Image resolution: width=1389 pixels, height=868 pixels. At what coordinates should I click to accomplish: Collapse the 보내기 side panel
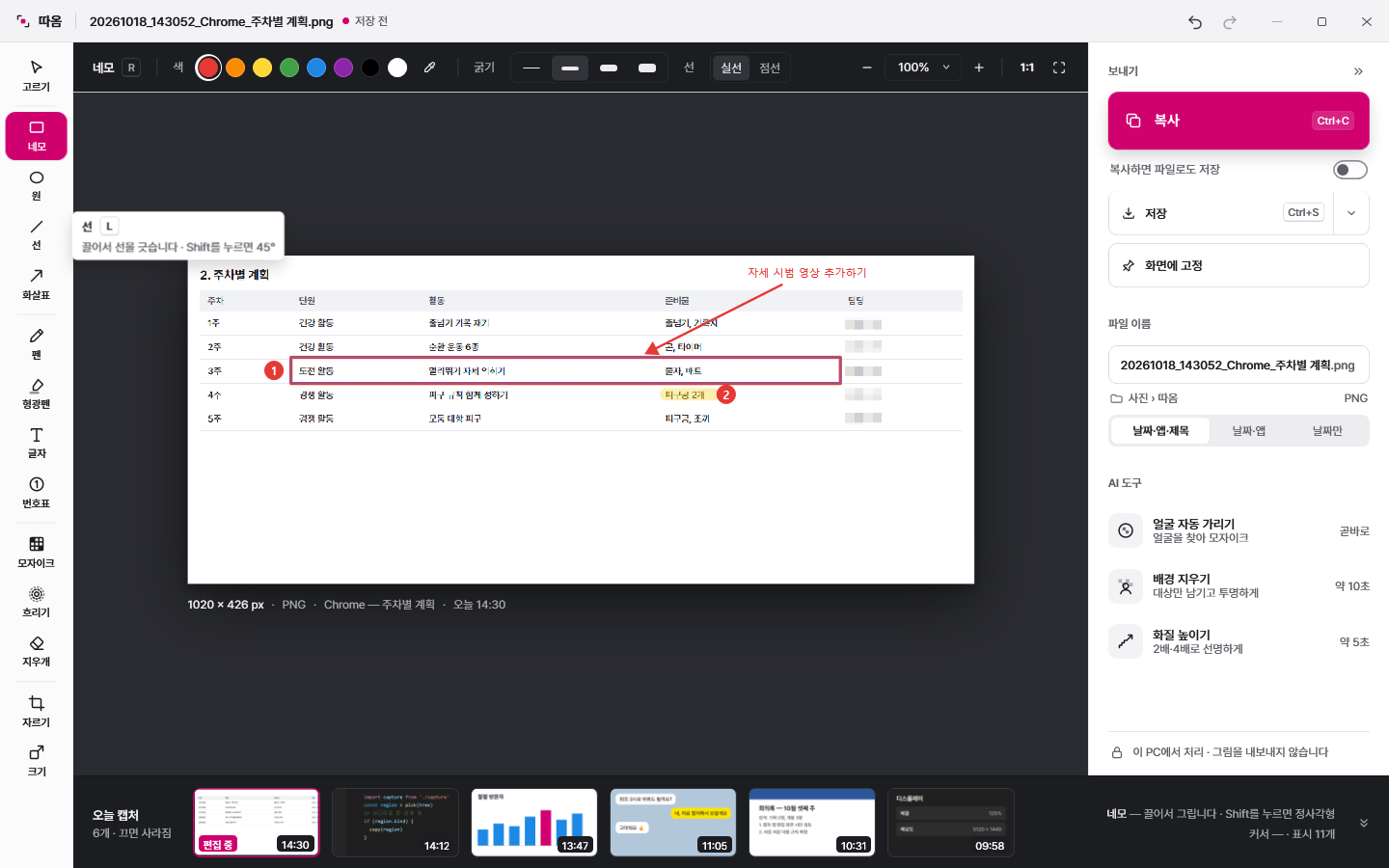pyautogui.click(x=1358, y=71)
